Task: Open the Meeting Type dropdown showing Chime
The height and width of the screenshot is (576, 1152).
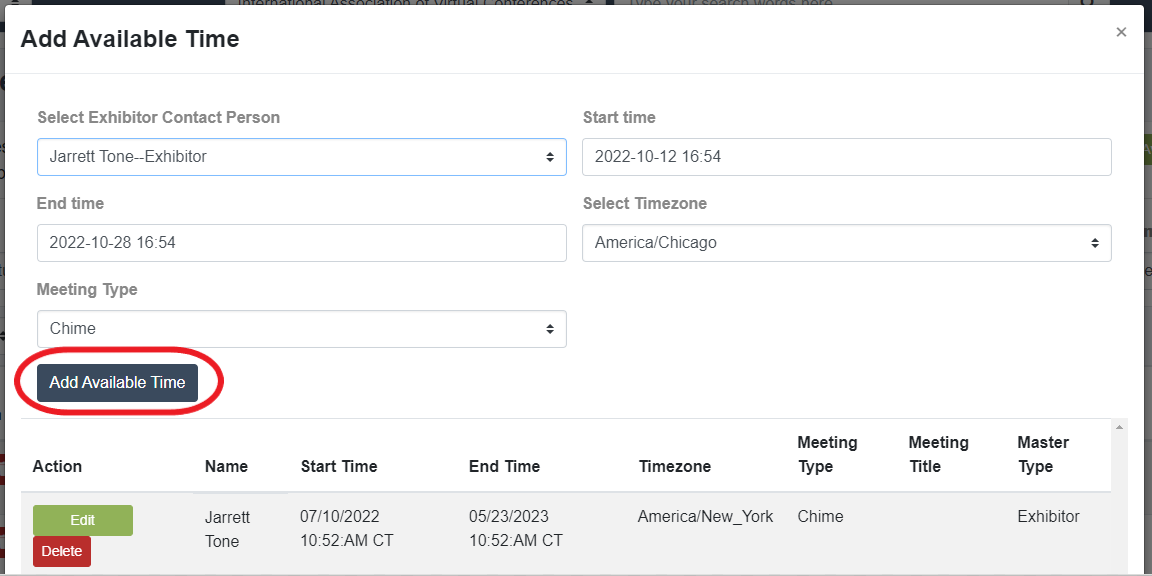Action: click(302, 328)
